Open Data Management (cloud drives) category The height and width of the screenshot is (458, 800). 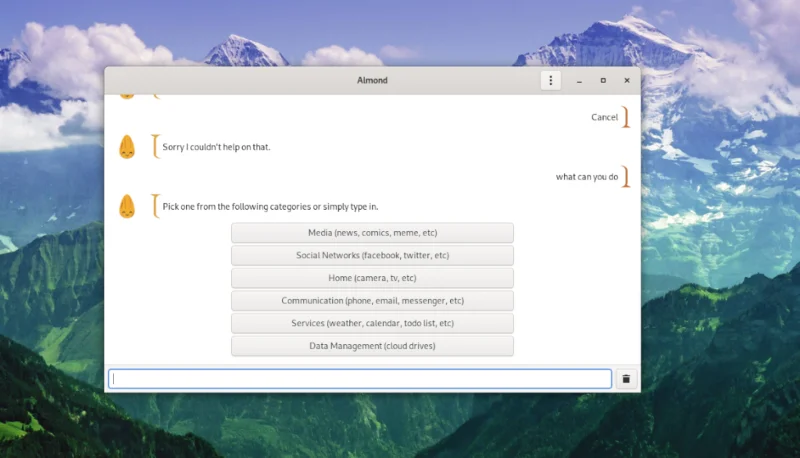(372, 346)
